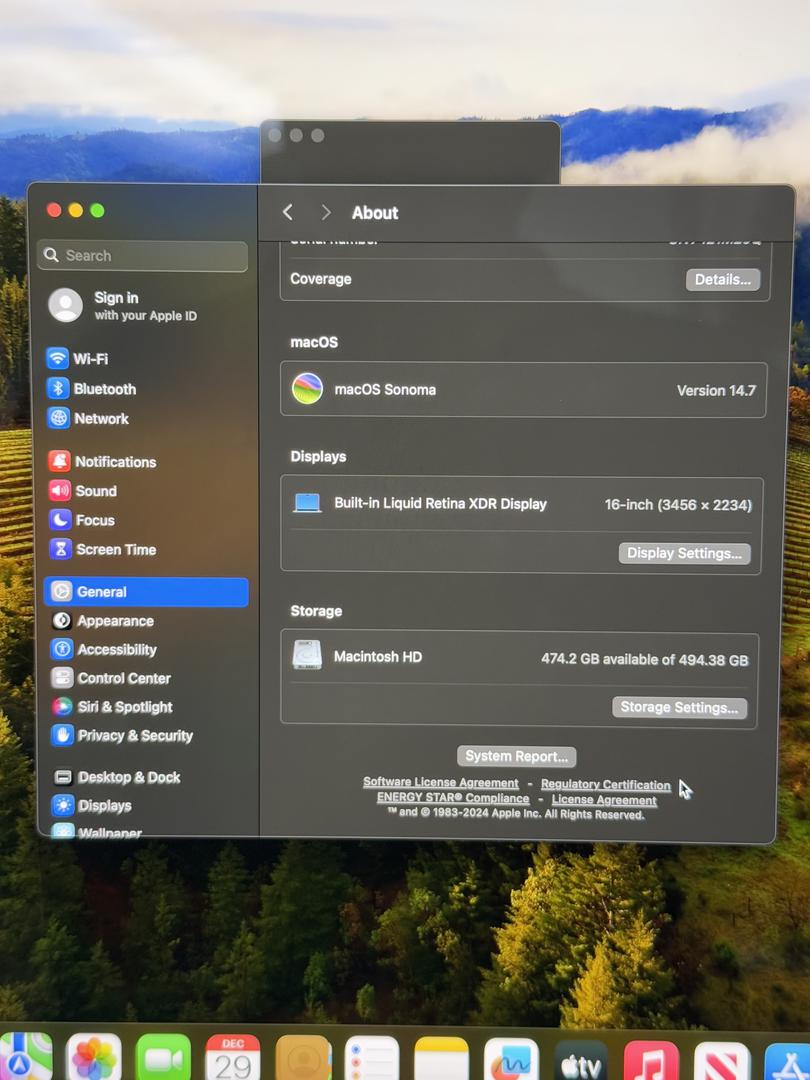Open Focus settings

tap(95, 520)
